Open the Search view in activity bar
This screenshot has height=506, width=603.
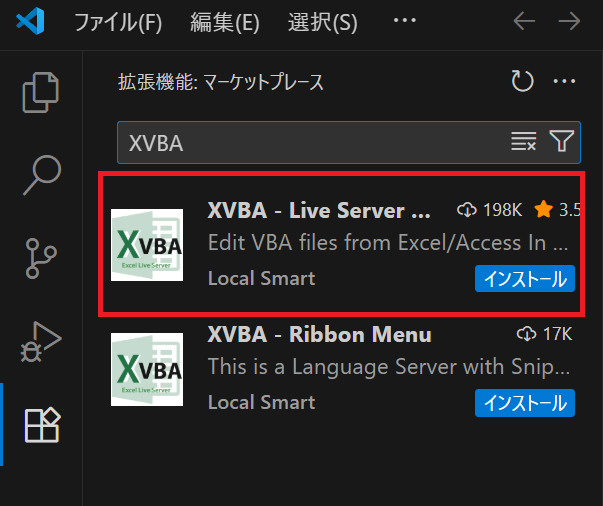41,175
